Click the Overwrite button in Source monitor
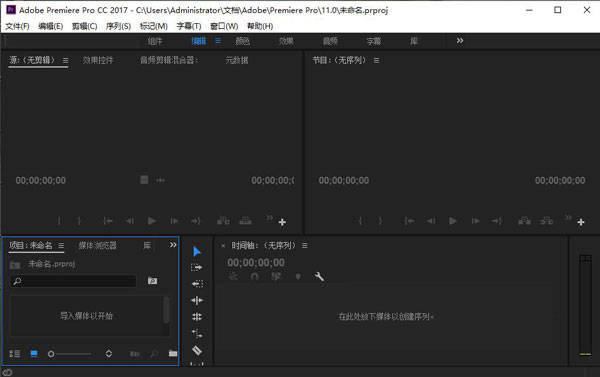Screen dimensions: 600x377 pos(245,221)
